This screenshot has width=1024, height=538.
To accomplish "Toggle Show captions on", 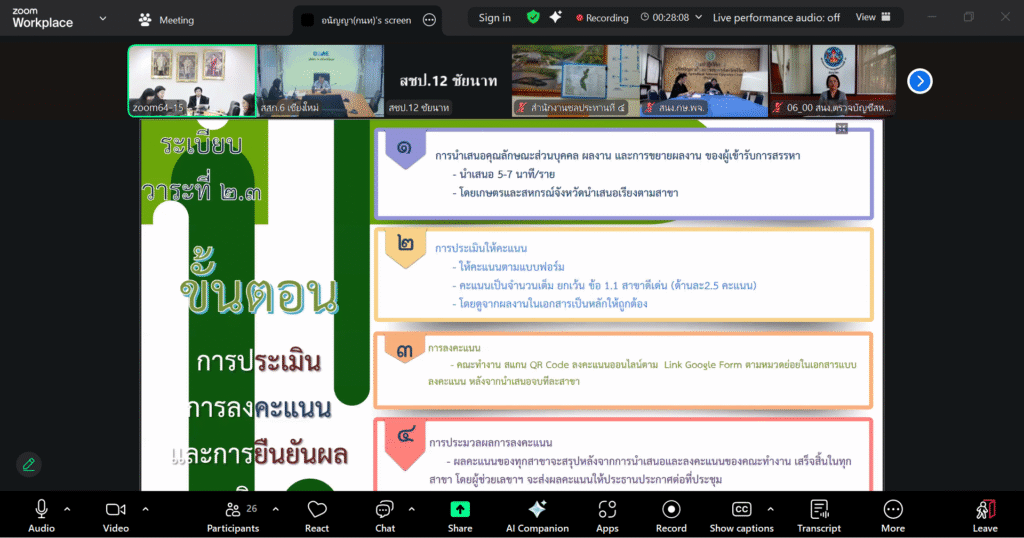I will 741,514.
